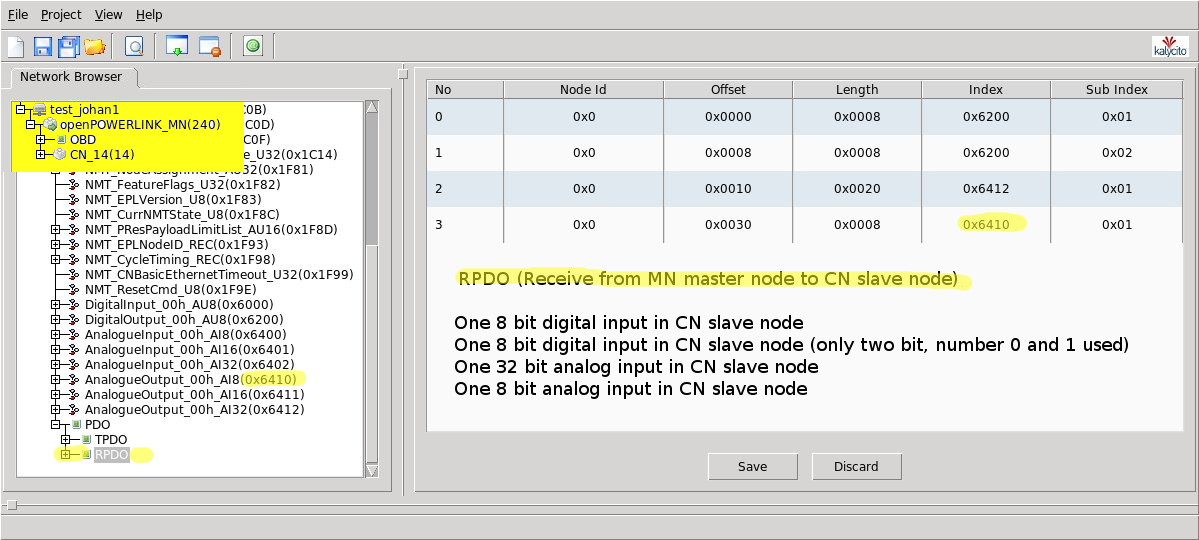Image resolution: width=1199 pixels, height=540 pixels.
Task: Click the Index column header
Action: coord(986,89)
